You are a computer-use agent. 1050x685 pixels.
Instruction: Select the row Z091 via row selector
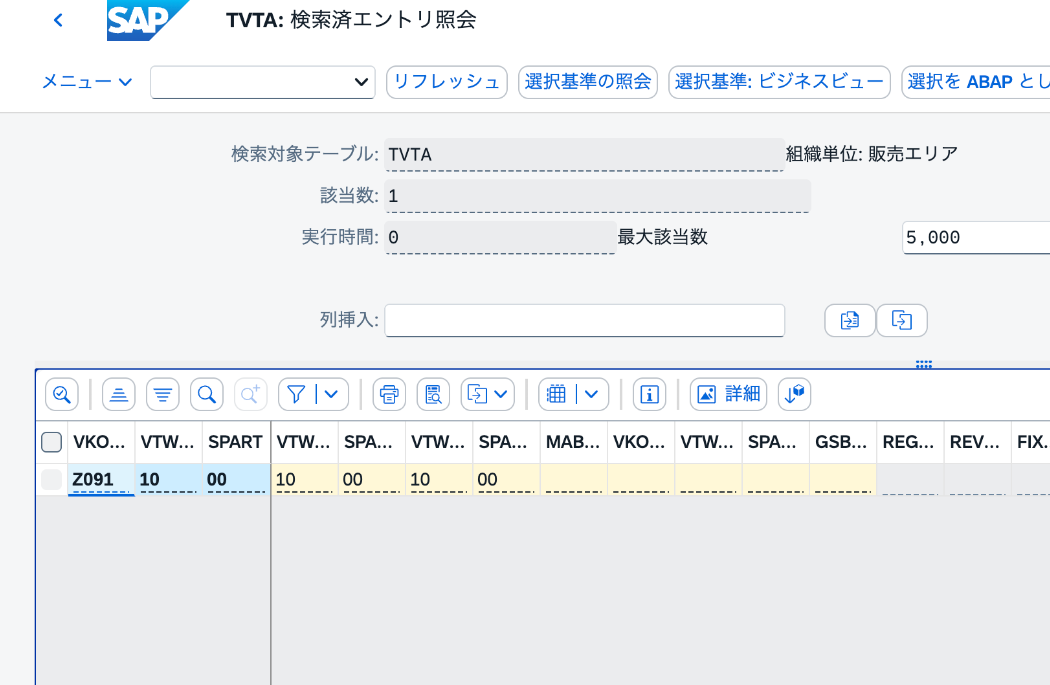52,479
